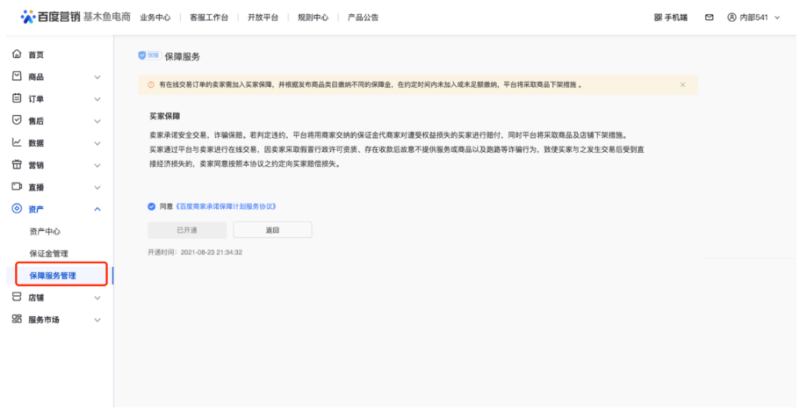Open 产品公告 in top navigation

click(363, 17)
